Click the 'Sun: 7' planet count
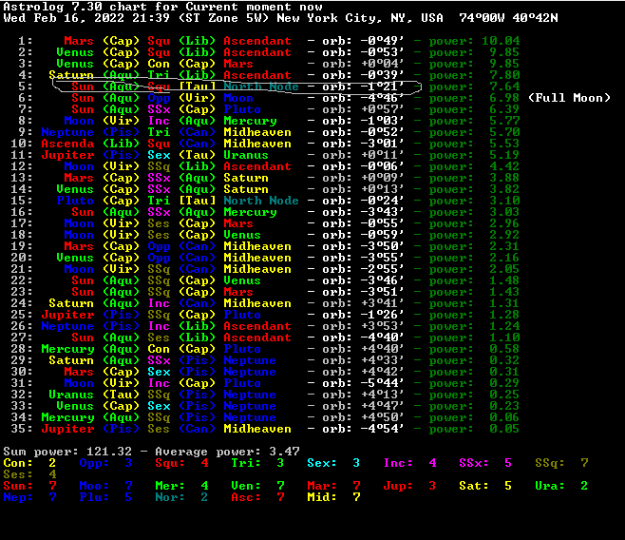Image resolution: width=625 pixels, height=540 pixels. (x=29, y=486)
